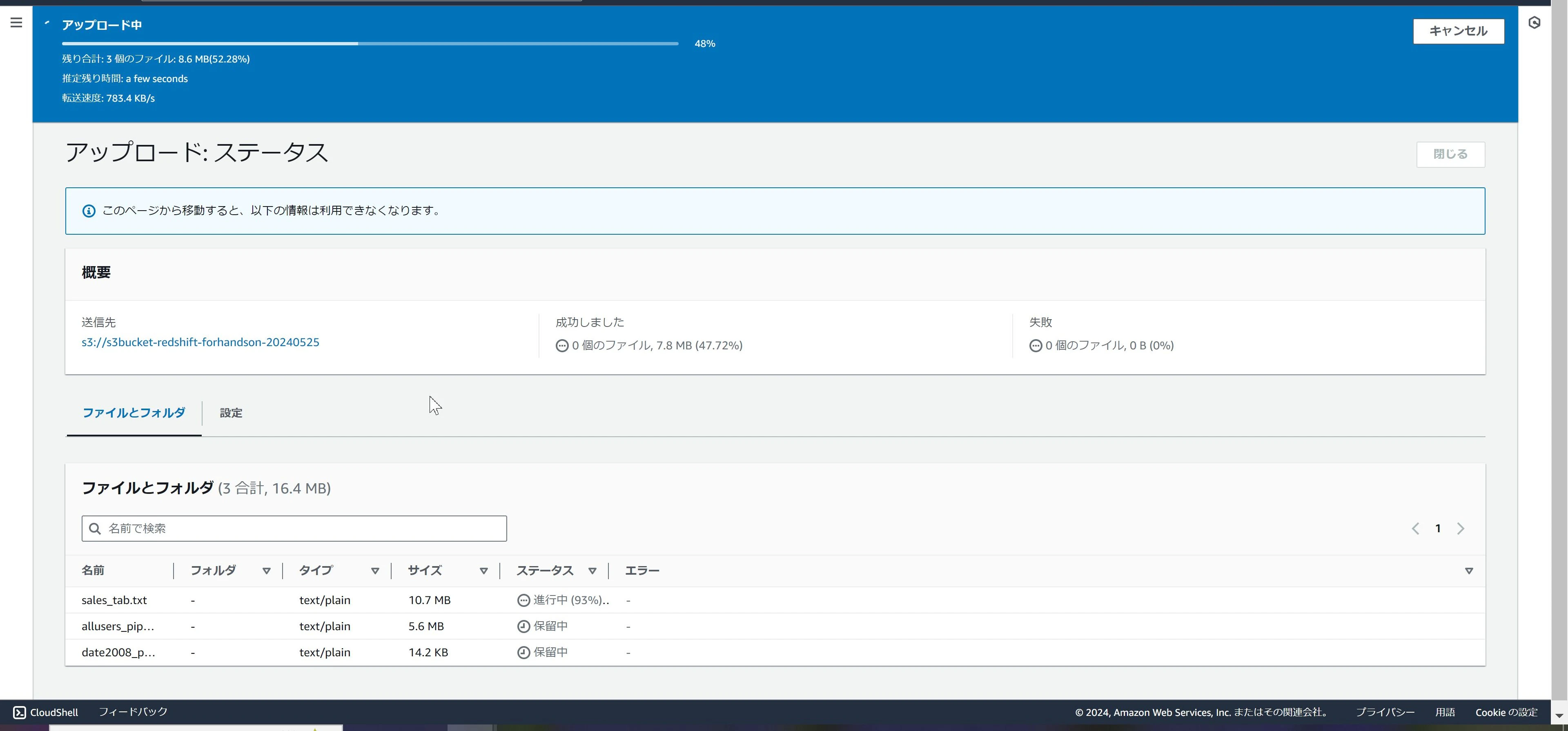Click the 5.6 MB size cell
1568x731 pixels.
click(x=426, y=627)
